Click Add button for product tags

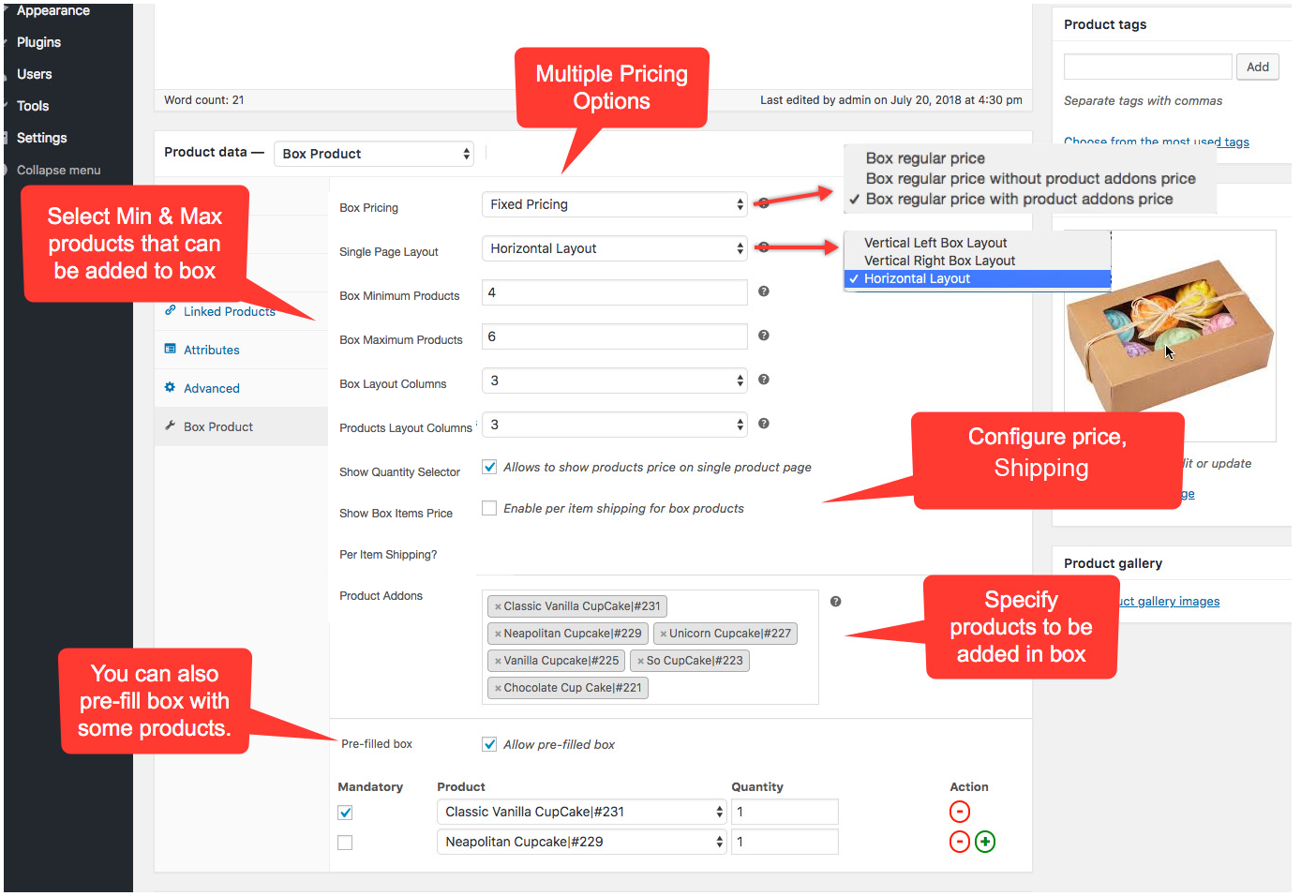click(x=1258, y=67)
